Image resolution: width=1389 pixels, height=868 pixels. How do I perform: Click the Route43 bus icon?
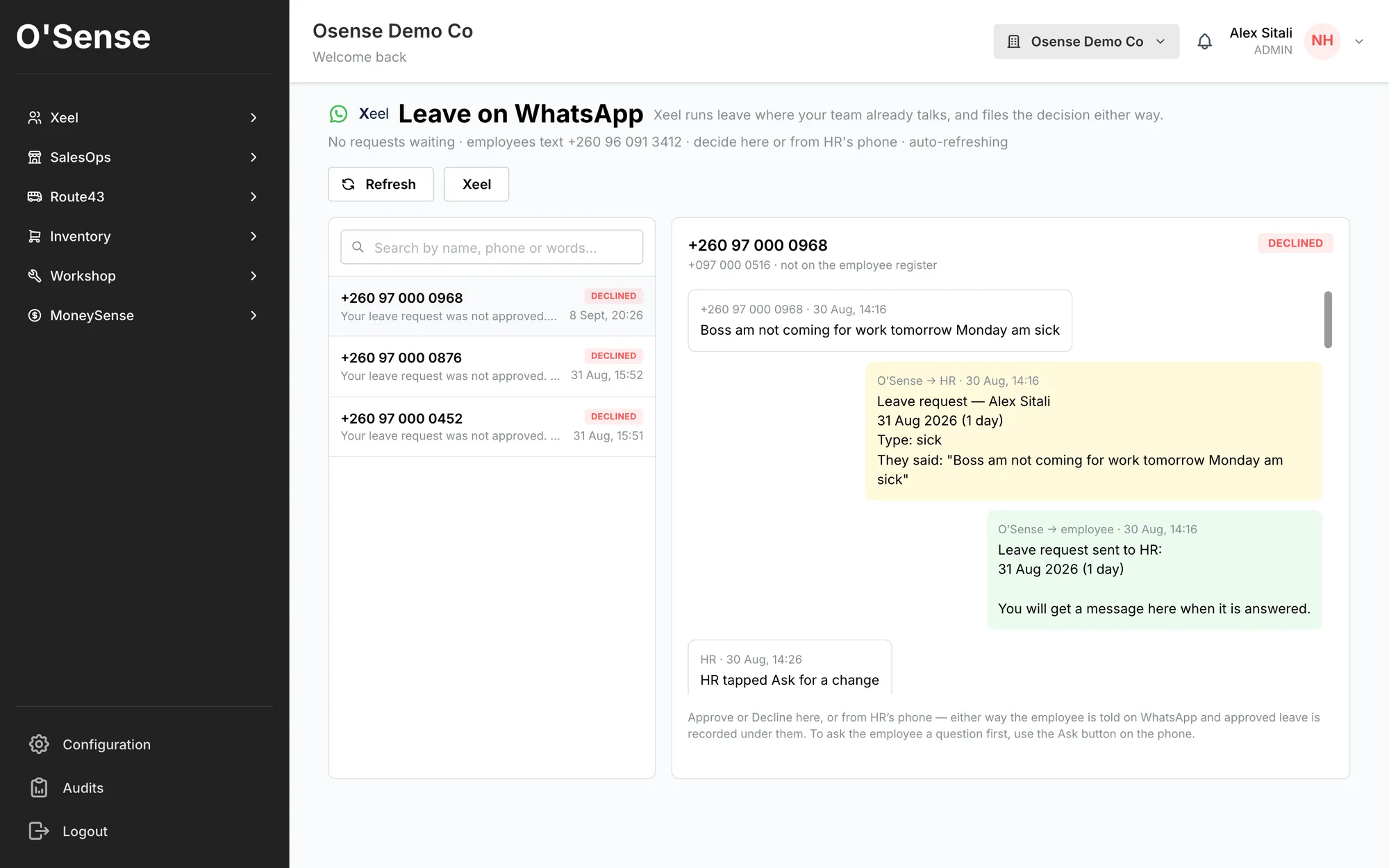[34, 197]
